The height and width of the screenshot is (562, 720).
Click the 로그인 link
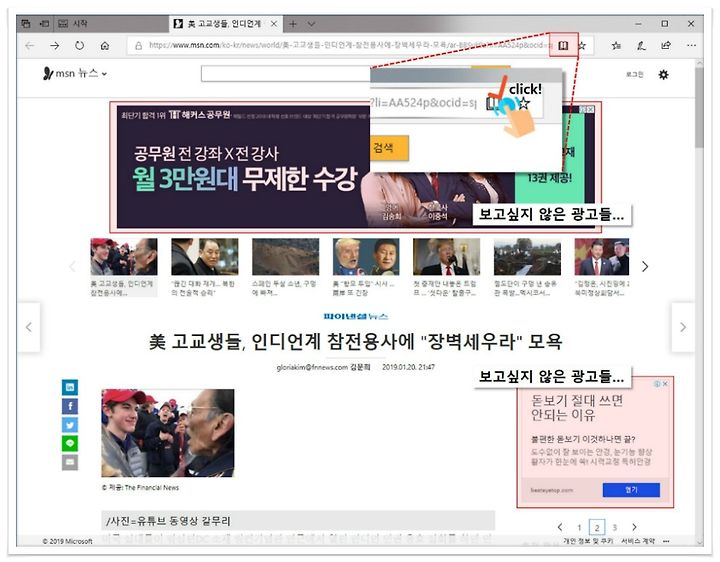point(635,74)
